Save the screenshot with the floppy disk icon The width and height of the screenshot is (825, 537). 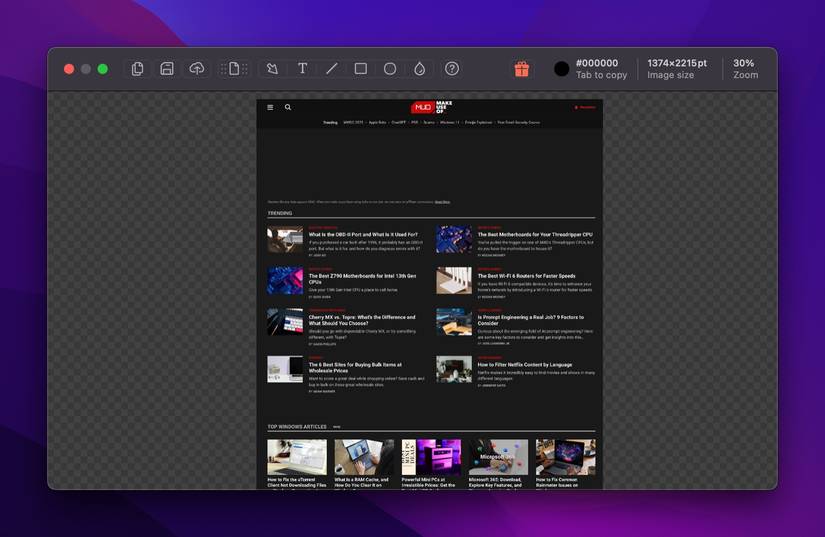tap(167, 69)
